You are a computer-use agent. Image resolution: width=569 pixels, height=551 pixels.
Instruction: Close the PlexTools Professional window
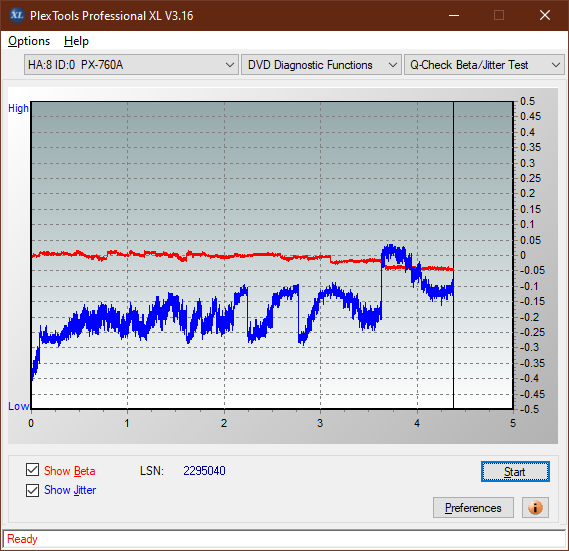click(545, 15)
